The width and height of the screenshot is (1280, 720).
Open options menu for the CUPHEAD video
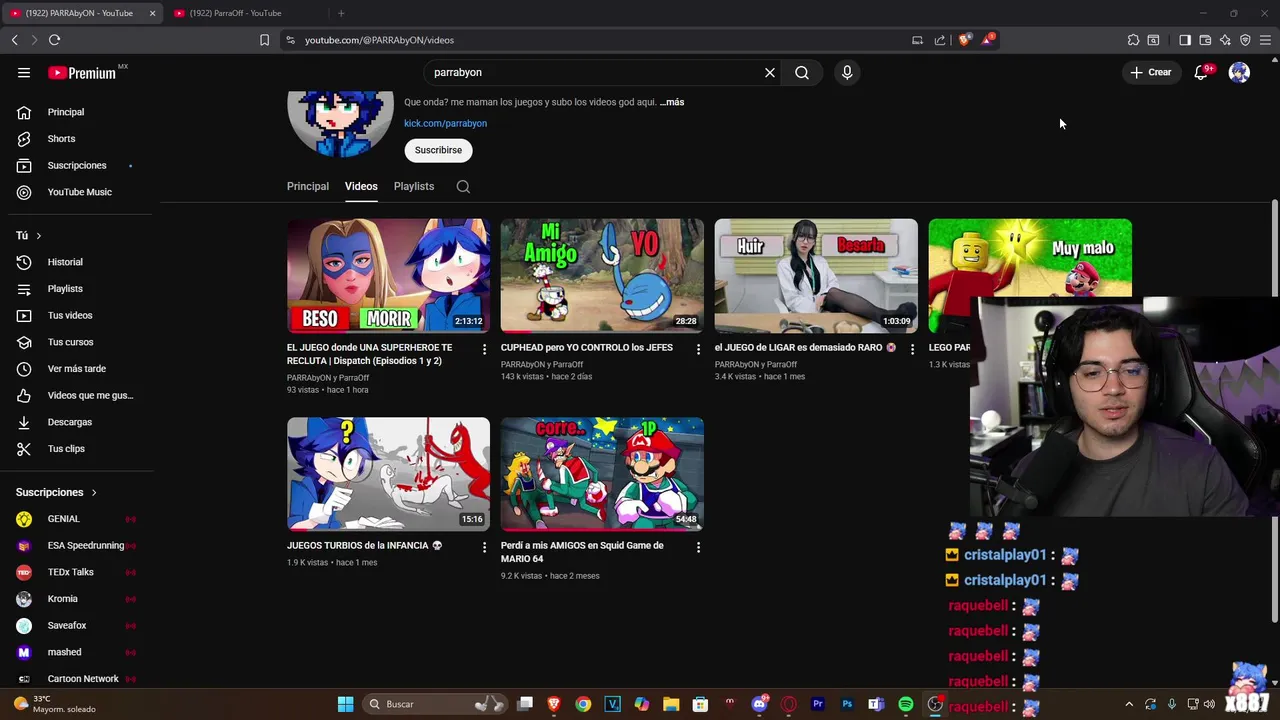(698, 349)
